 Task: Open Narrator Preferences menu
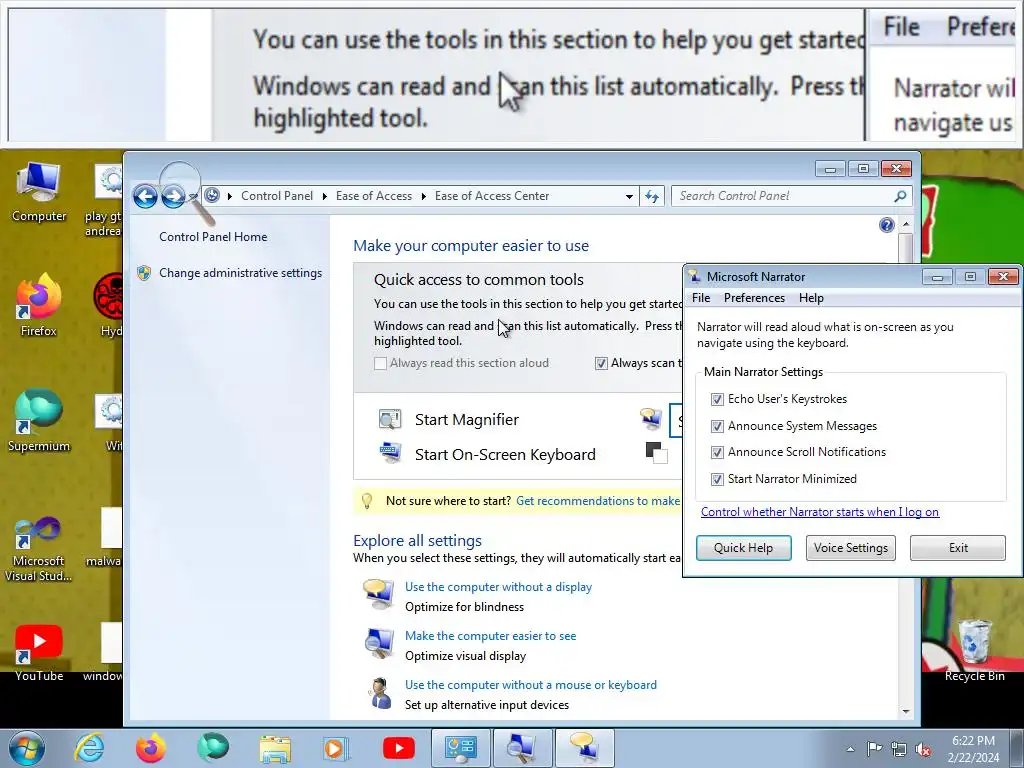tap(754, 298)
